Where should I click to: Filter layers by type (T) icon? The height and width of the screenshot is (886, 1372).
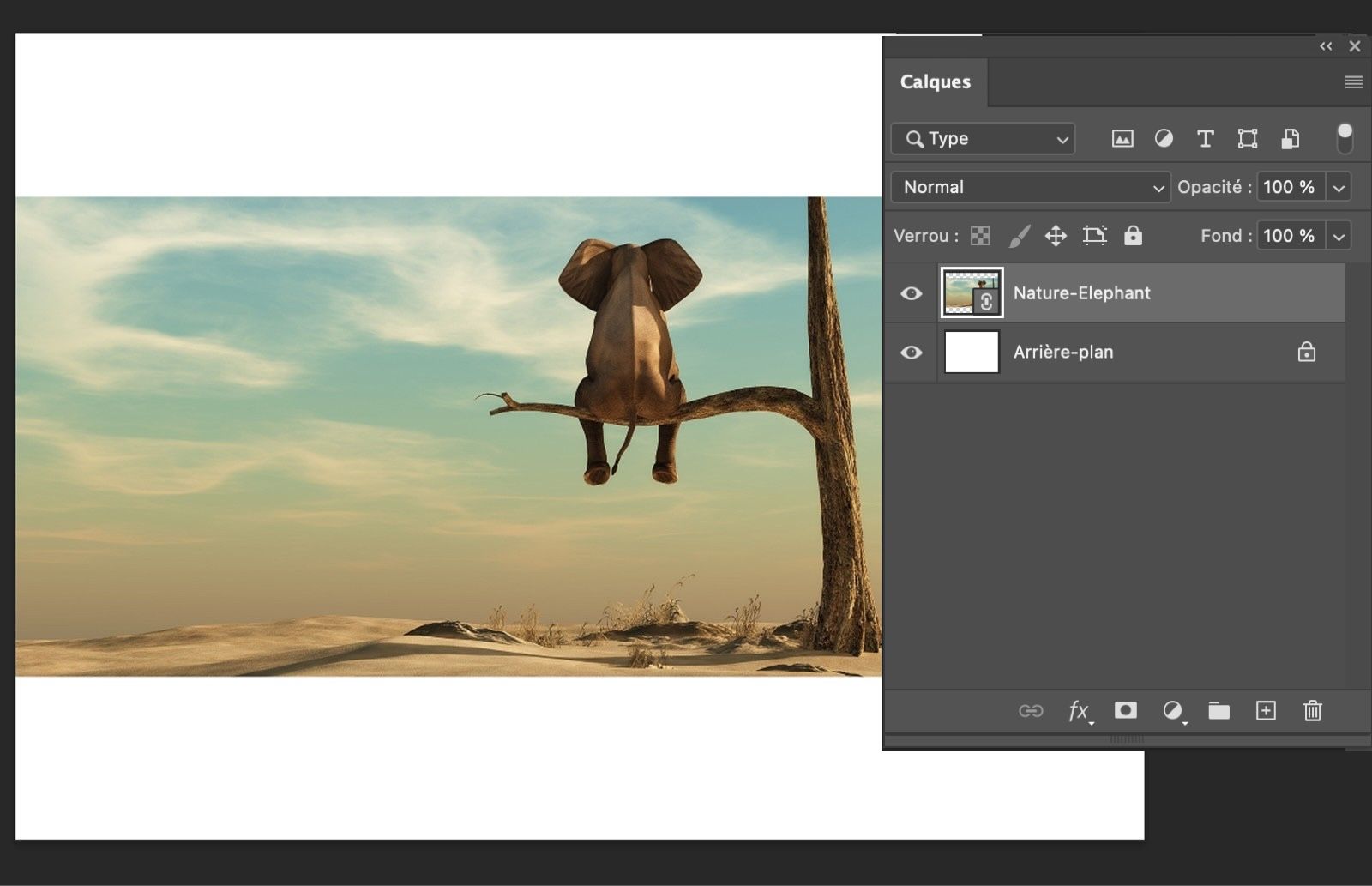[x=1205, y=138]
